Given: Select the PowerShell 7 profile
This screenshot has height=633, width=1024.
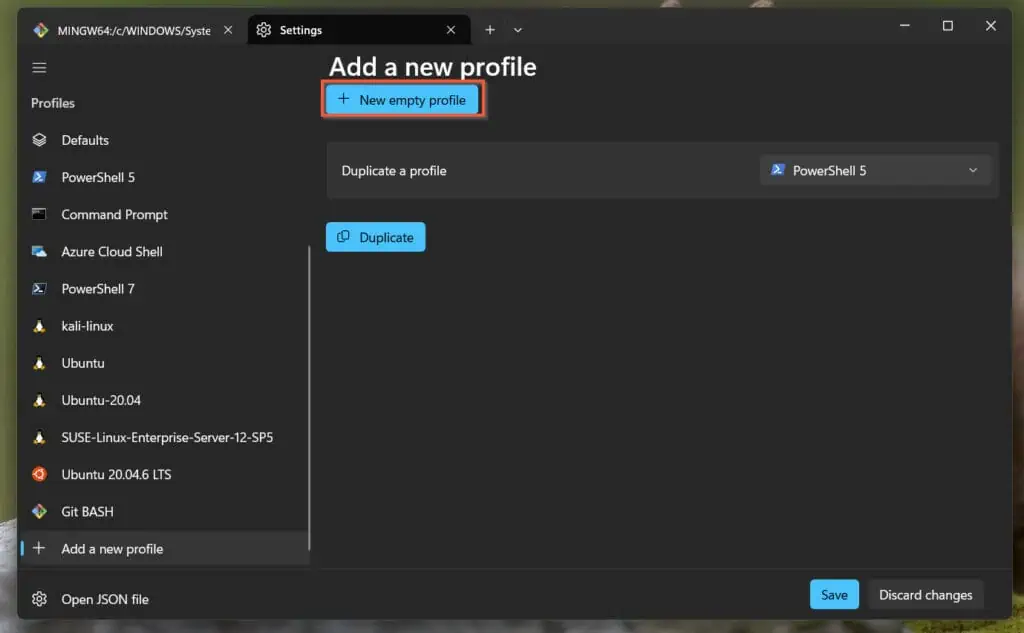Looking at the screenshot, I should tap(165, 289).
